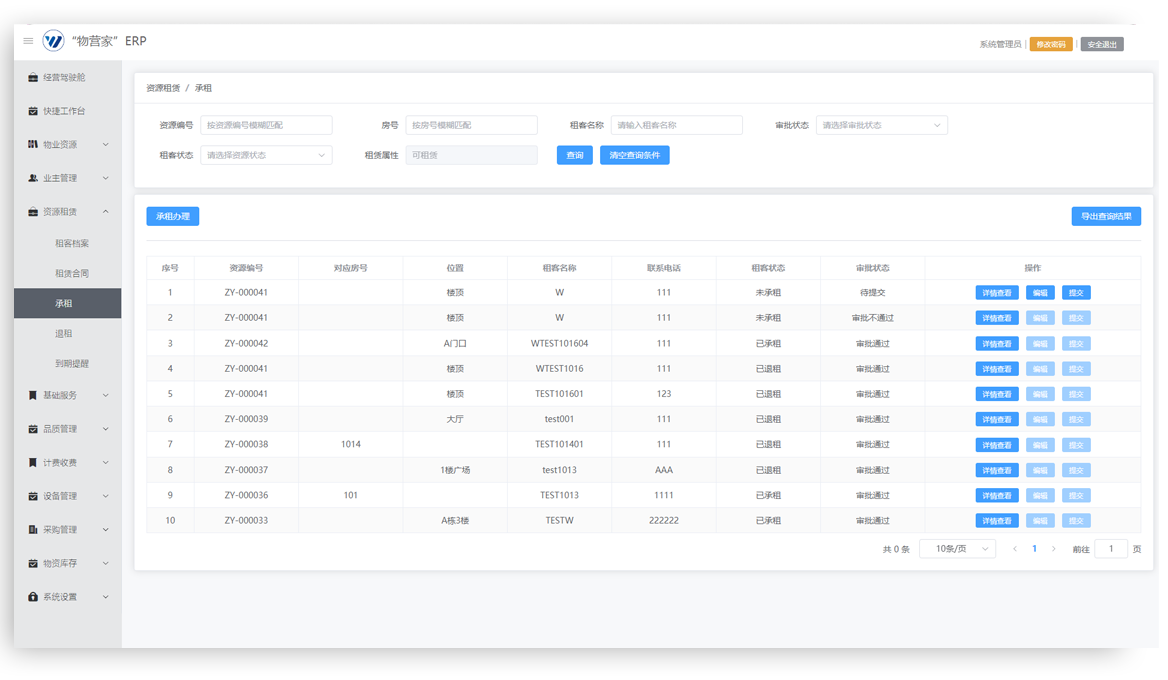
Task: Open 退租 submenu item
Action: click(x=64, y=334)
